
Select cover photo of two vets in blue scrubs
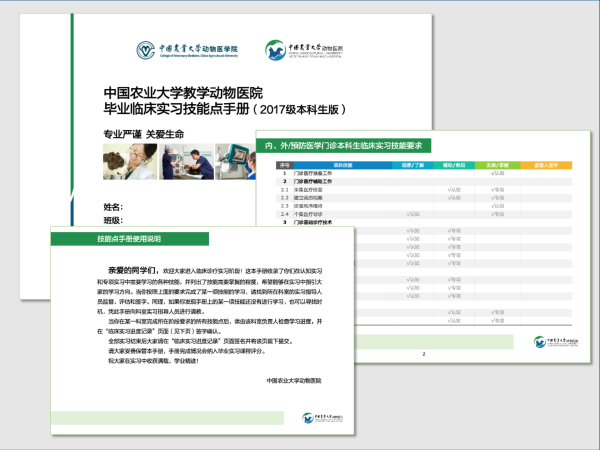tap(186, 161)
